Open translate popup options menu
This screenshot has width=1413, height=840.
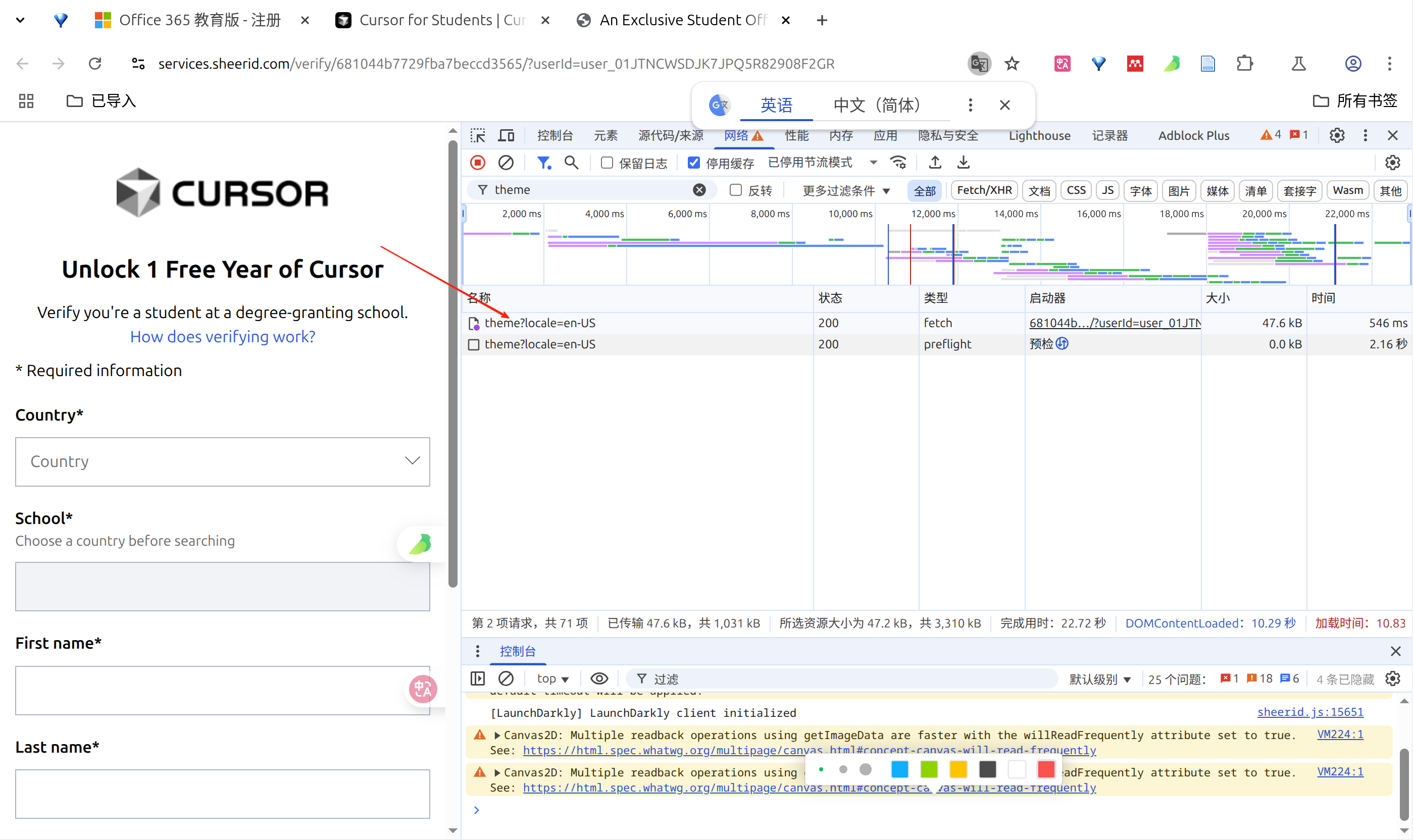(970, 104)
